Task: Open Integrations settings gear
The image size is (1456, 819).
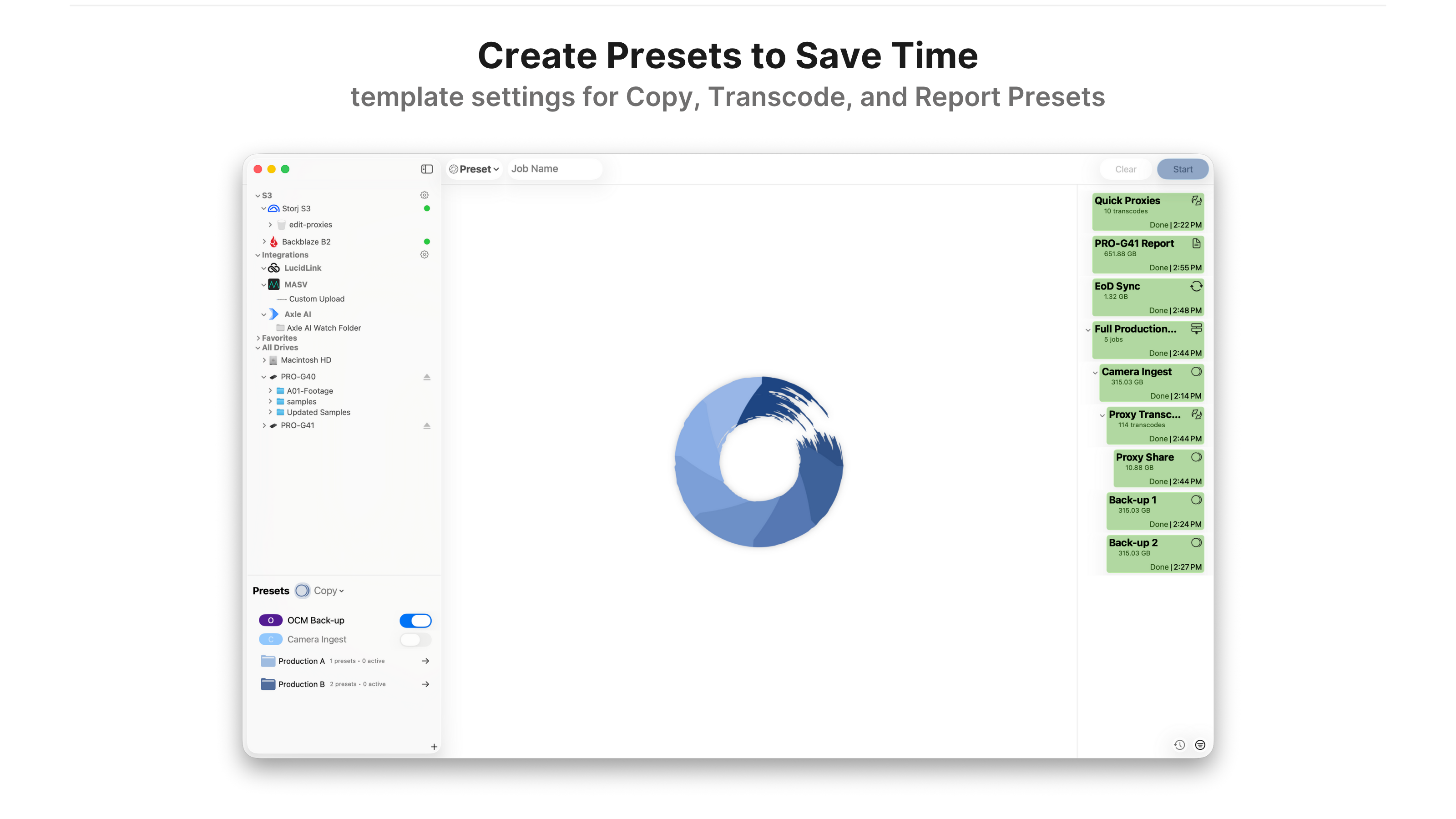Action: (x=425, y=255)
